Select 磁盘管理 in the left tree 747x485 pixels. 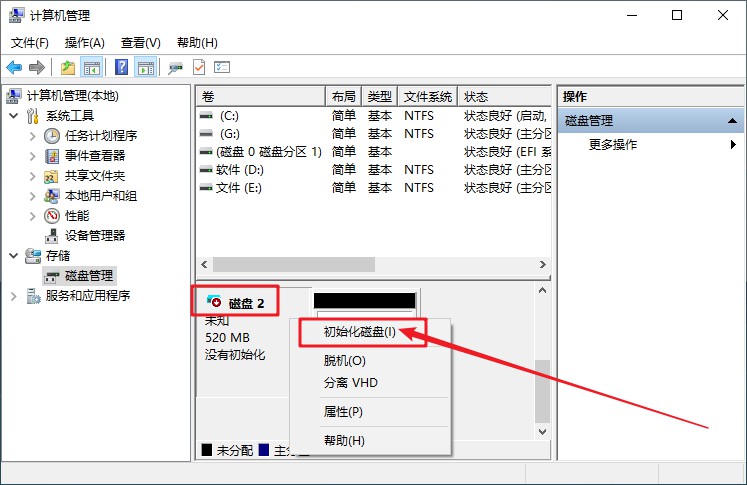pyautogui.click(x=89, y=276)
